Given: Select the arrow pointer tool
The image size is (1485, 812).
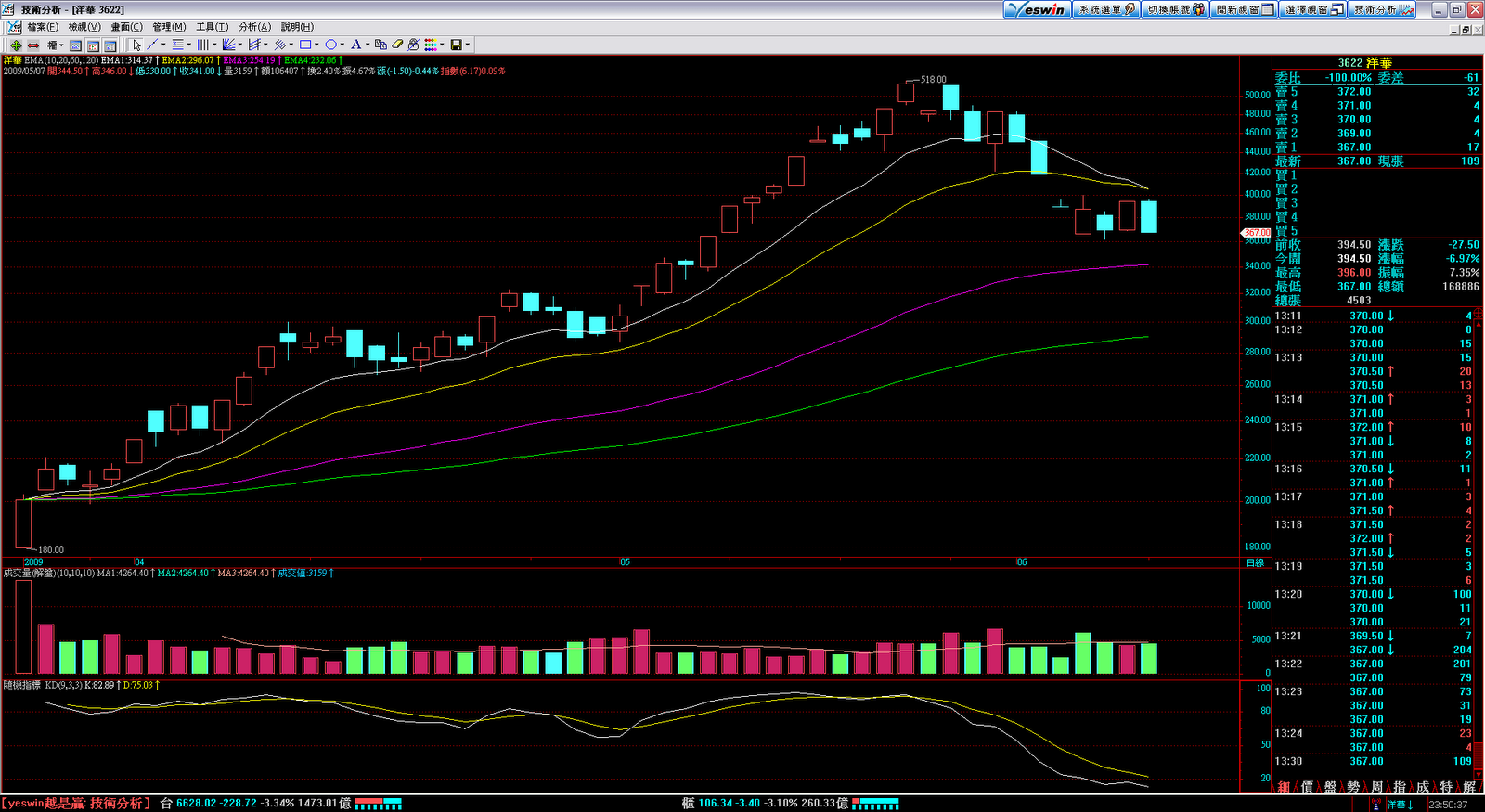Looking at the screenshot, I should [x=136, y=45].
